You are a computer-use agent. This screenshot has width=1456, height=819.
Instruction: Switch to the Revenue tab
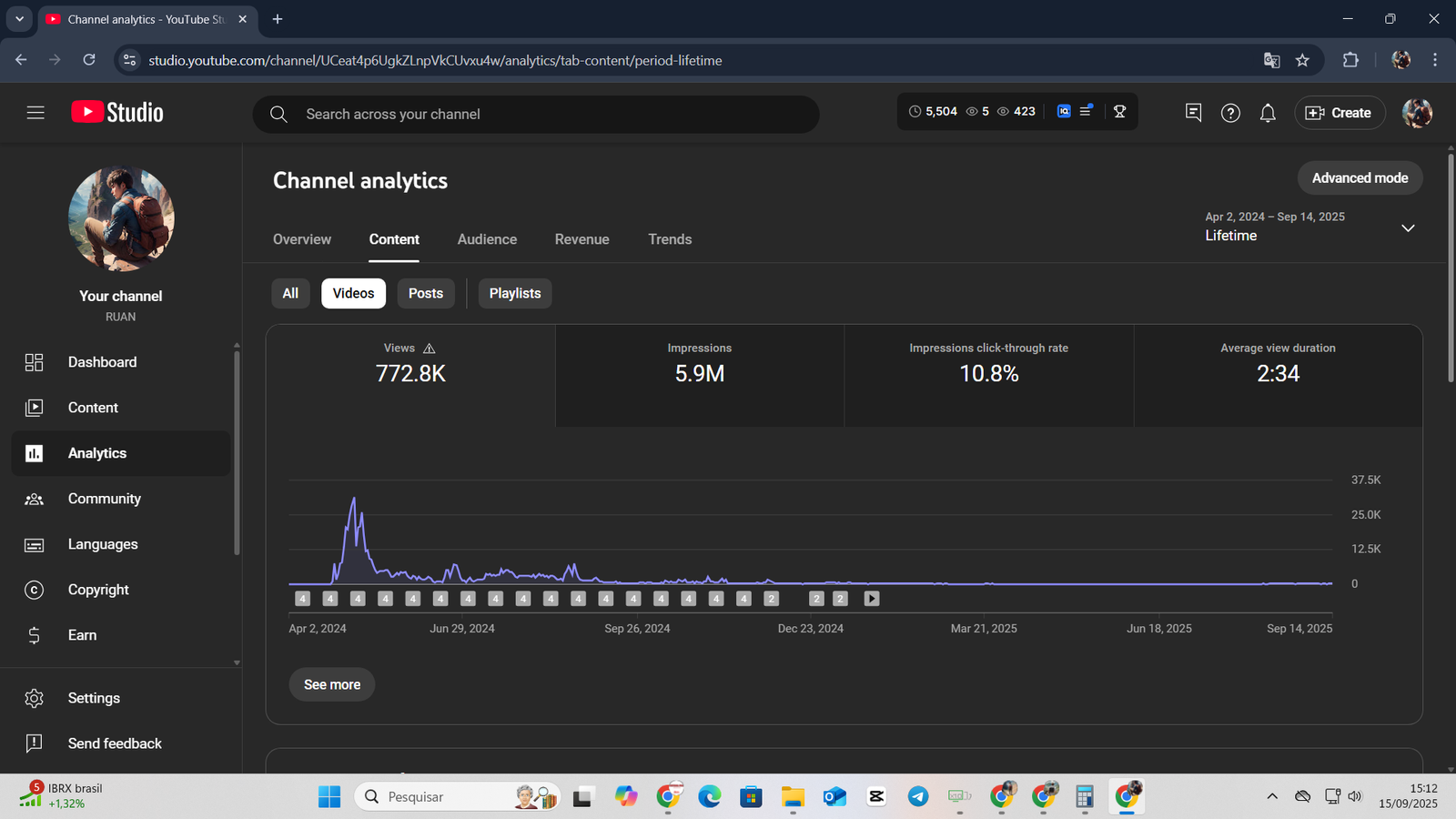coord(581,239)
